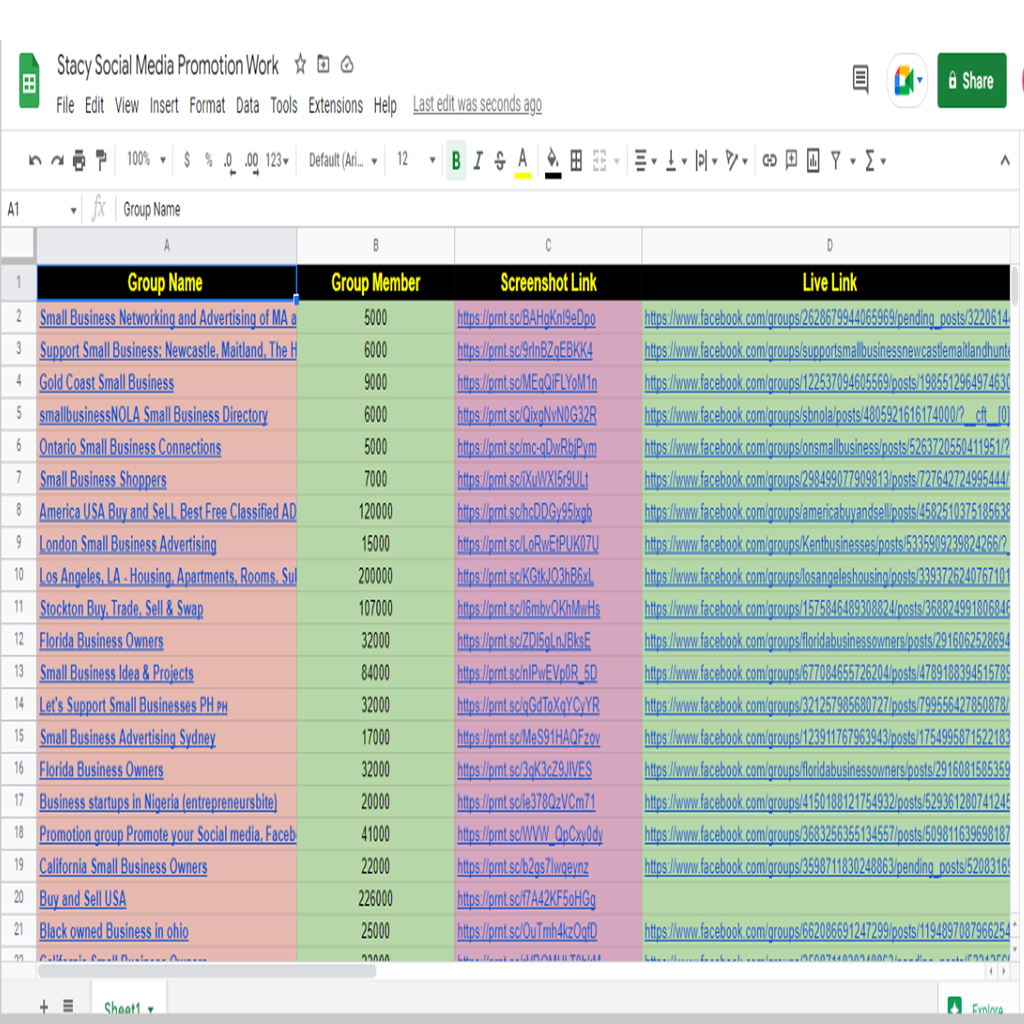Open the 100% zoom dropdown

click(146, 159)
